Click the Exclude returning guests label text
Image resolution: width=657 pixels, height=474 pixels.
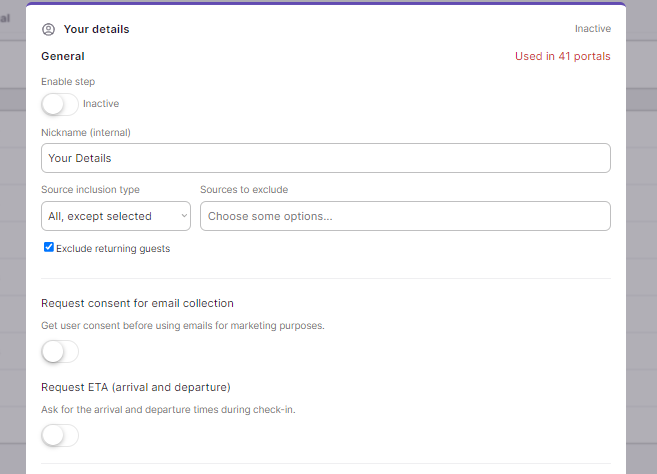(113, 249)
